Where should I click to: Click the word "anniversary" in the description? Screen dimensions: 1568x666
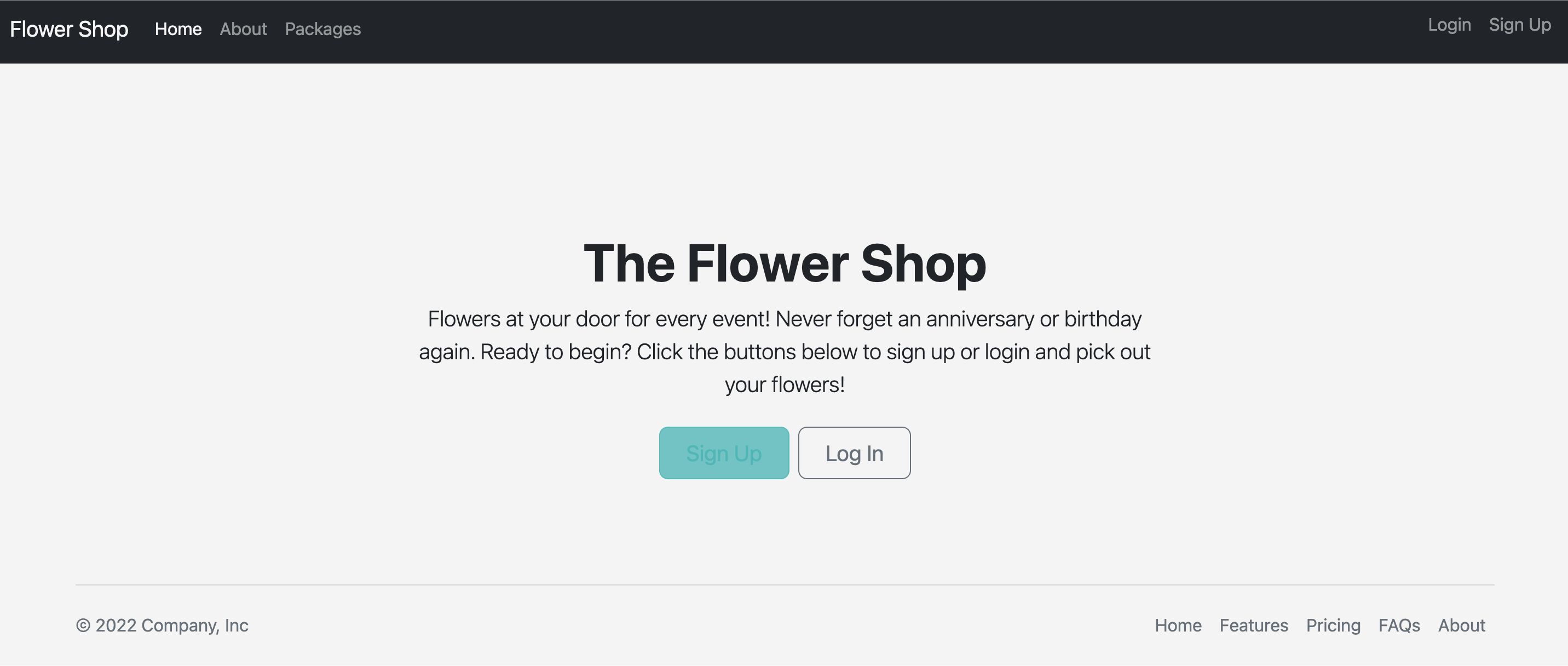(x=979, y=319)
